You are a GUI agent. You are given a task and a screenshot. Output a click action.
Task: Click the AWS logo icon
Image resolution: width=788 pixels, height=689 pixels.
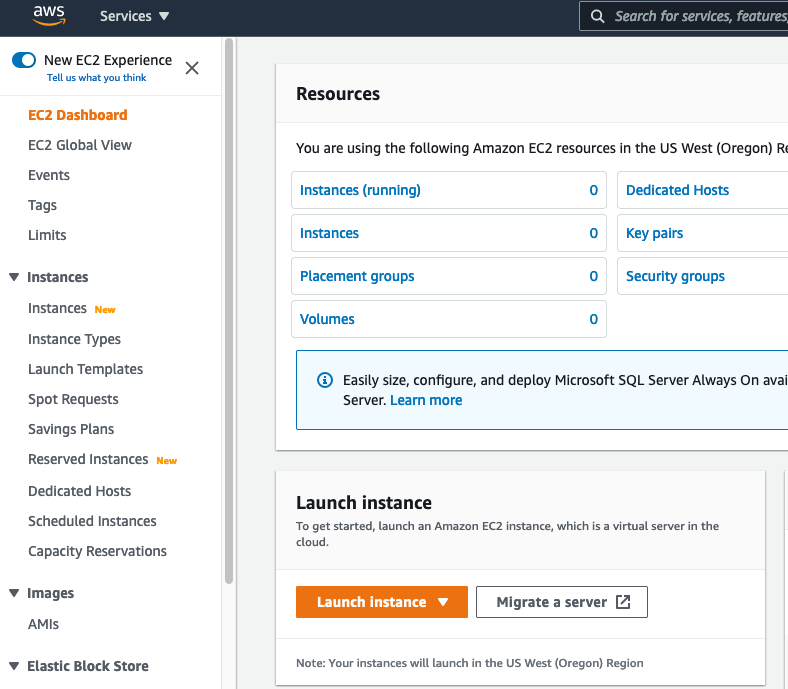[48, 16]
